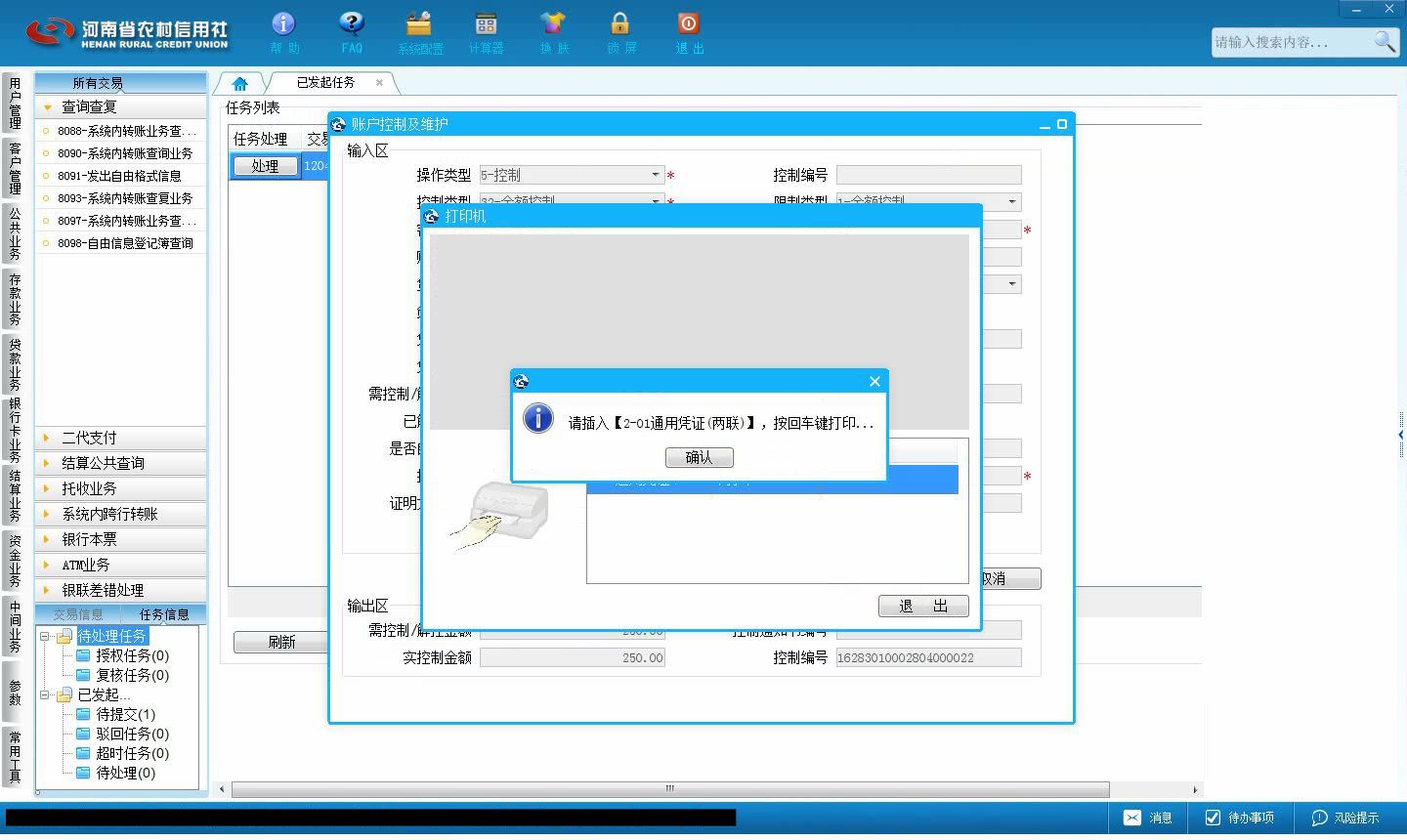Image resolution: width=1407 pixels, height=840 pixels.
Task: Select the 已发起任务 tab
Action: tap(325, 83)
